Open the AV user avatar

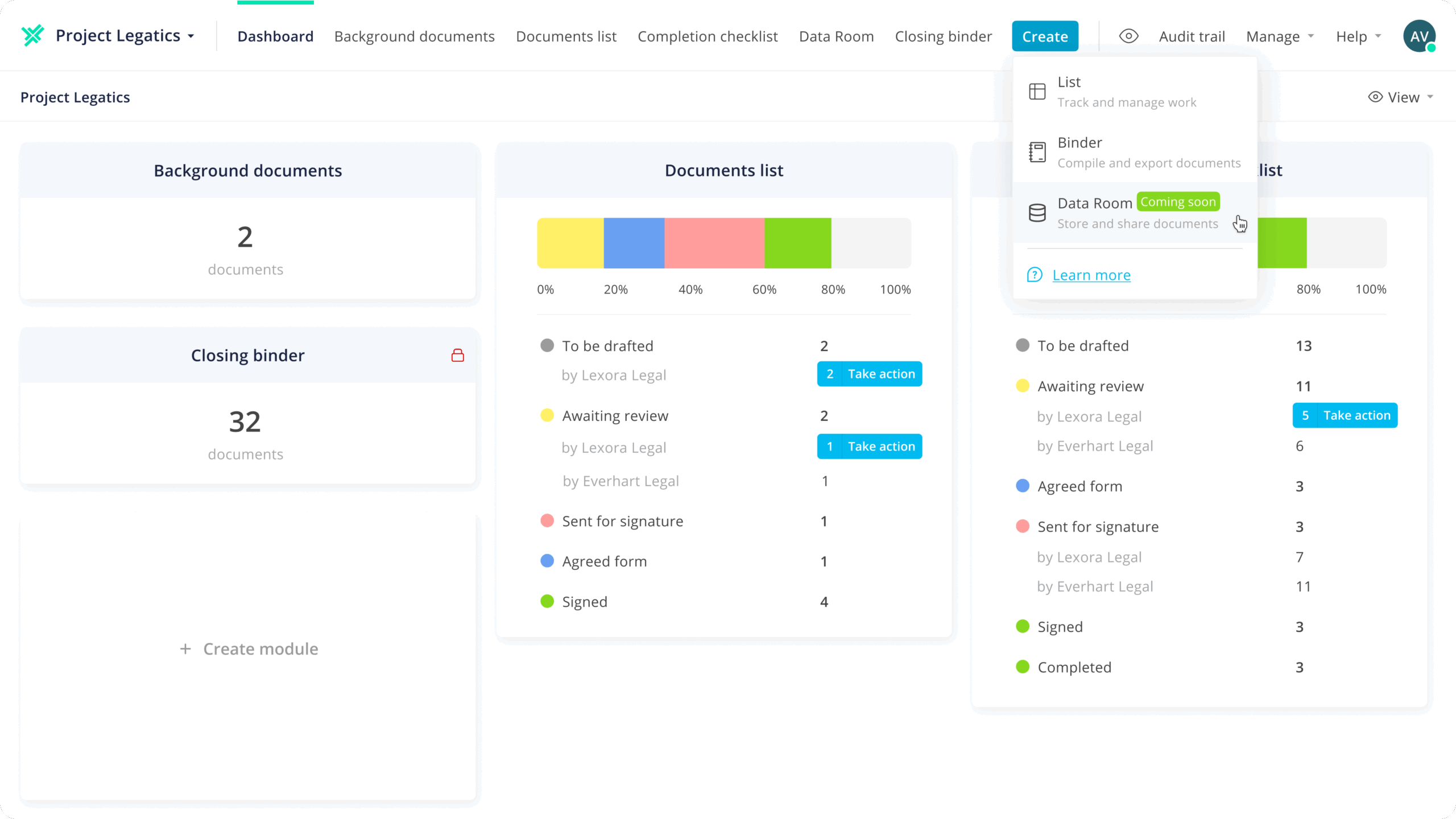(x=1418, y=36)
